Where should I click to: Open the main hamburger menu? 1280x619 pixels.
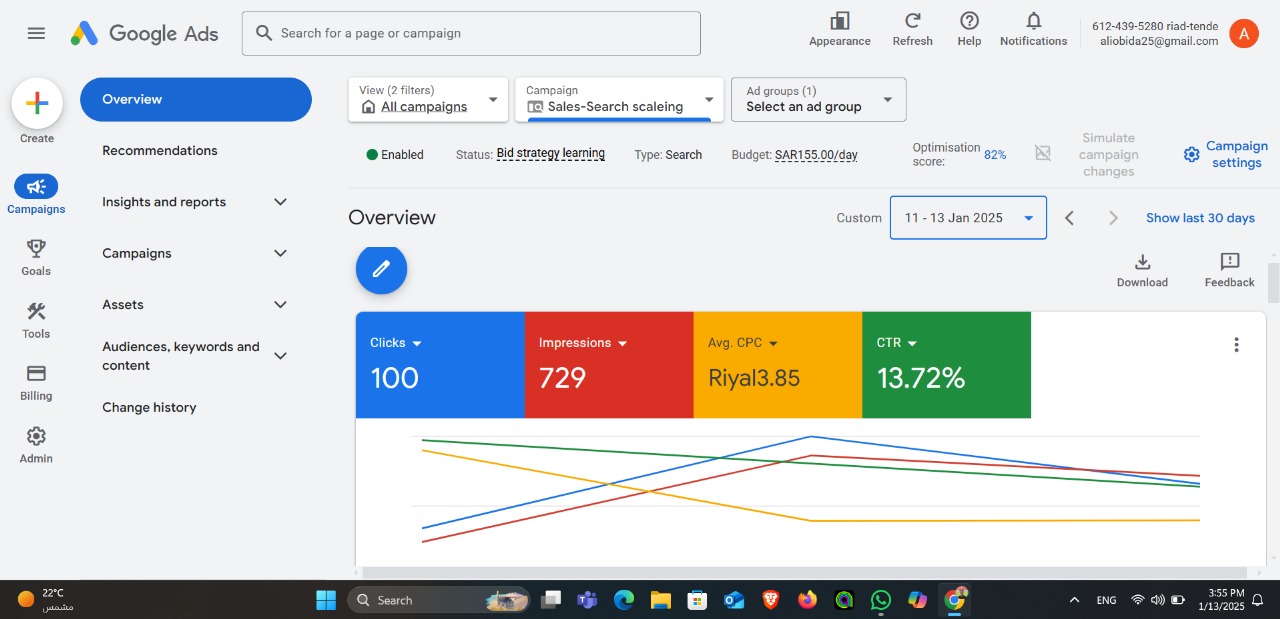[36, 33]
